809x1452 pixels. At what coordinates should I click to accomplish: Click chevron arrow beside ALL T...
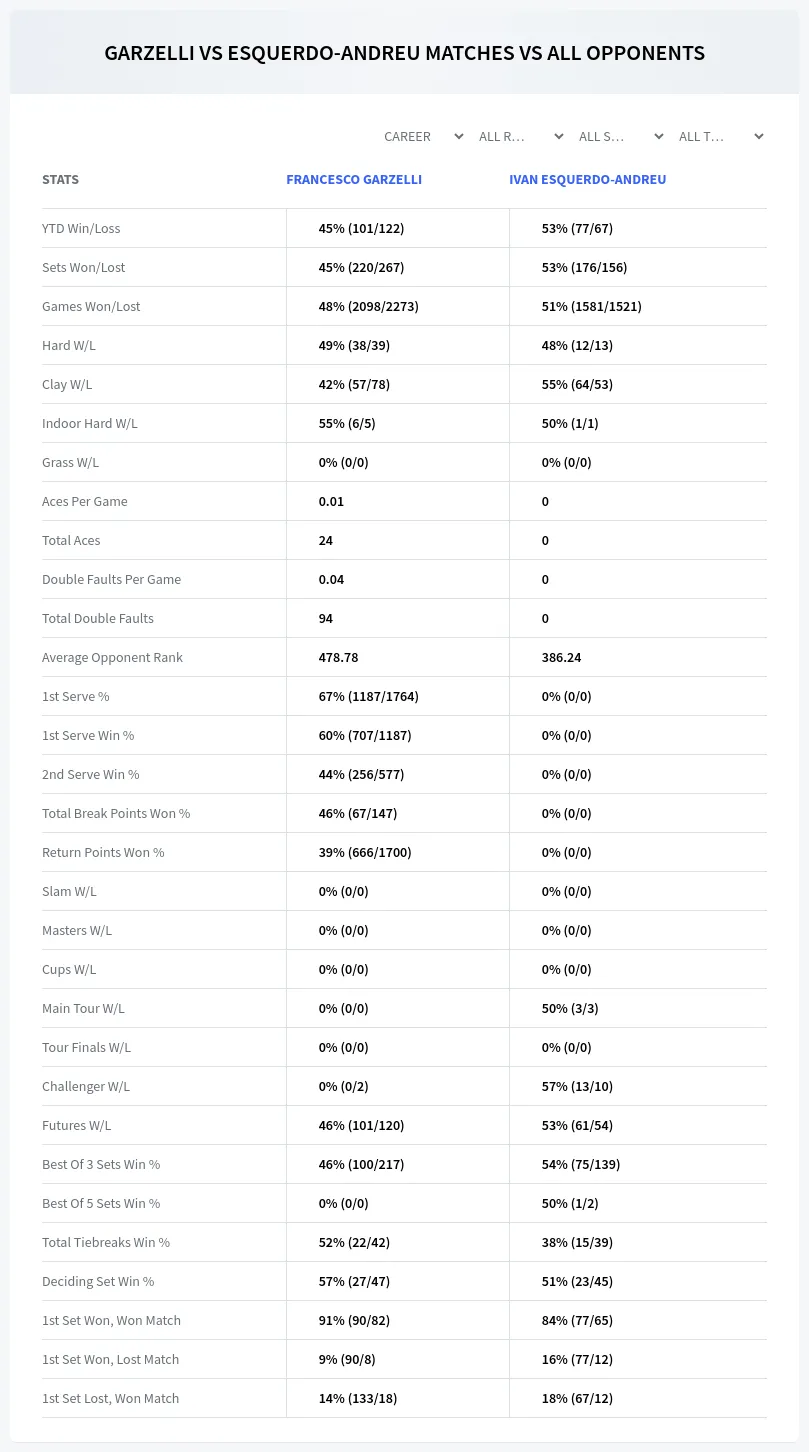tap(759, 136)
